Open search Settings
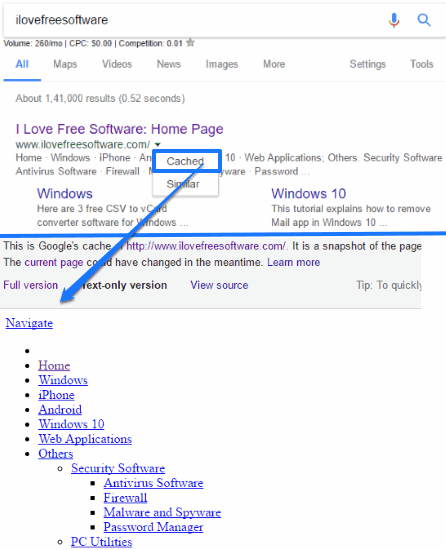 [x=367, y=64]
